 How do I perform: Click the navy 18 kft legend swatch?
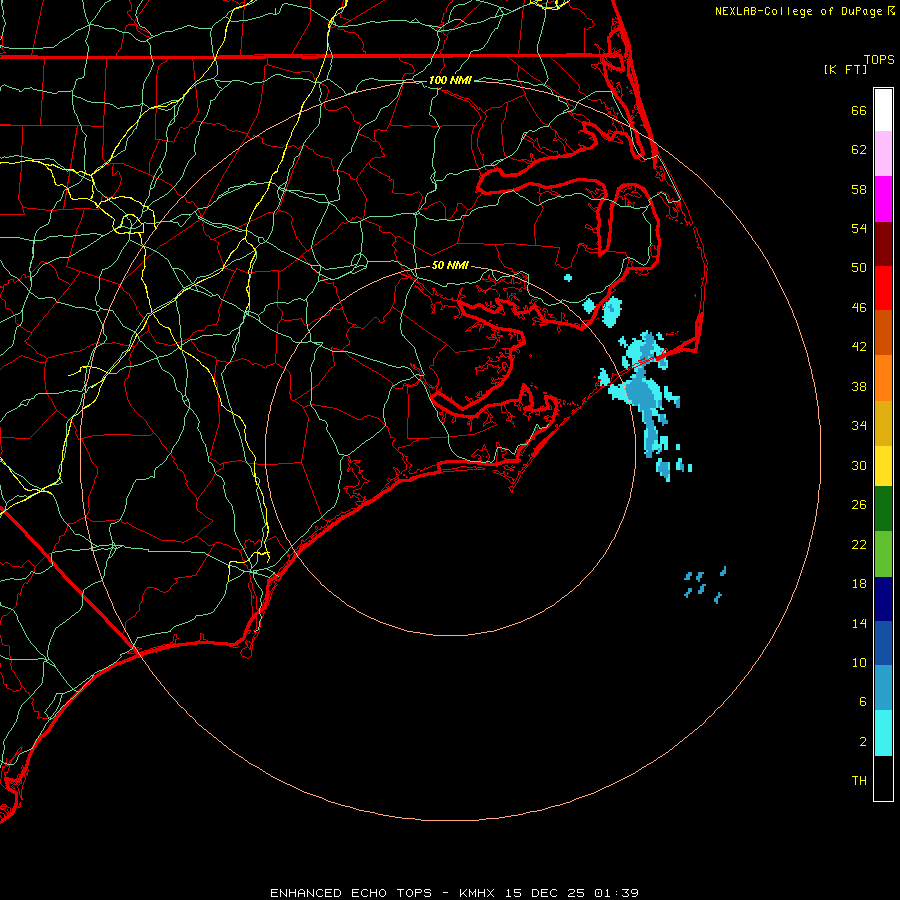[883, 599]
